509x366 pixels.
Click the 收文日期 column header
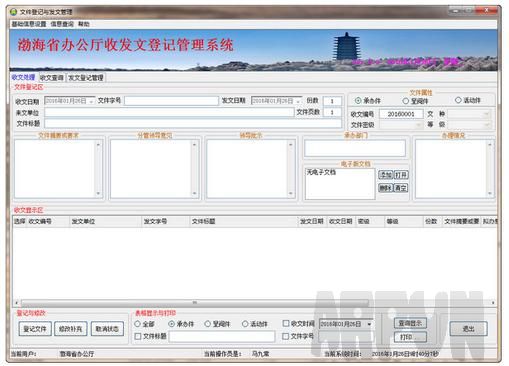click(x=342, y=221)
